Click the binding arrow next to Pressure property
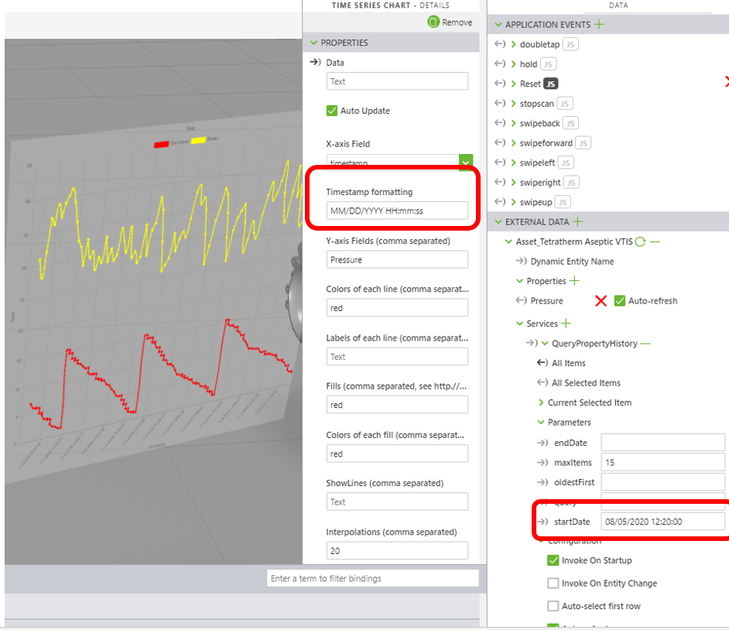The width and height of the screenshot is (729, 630). (x=521, y=301)
